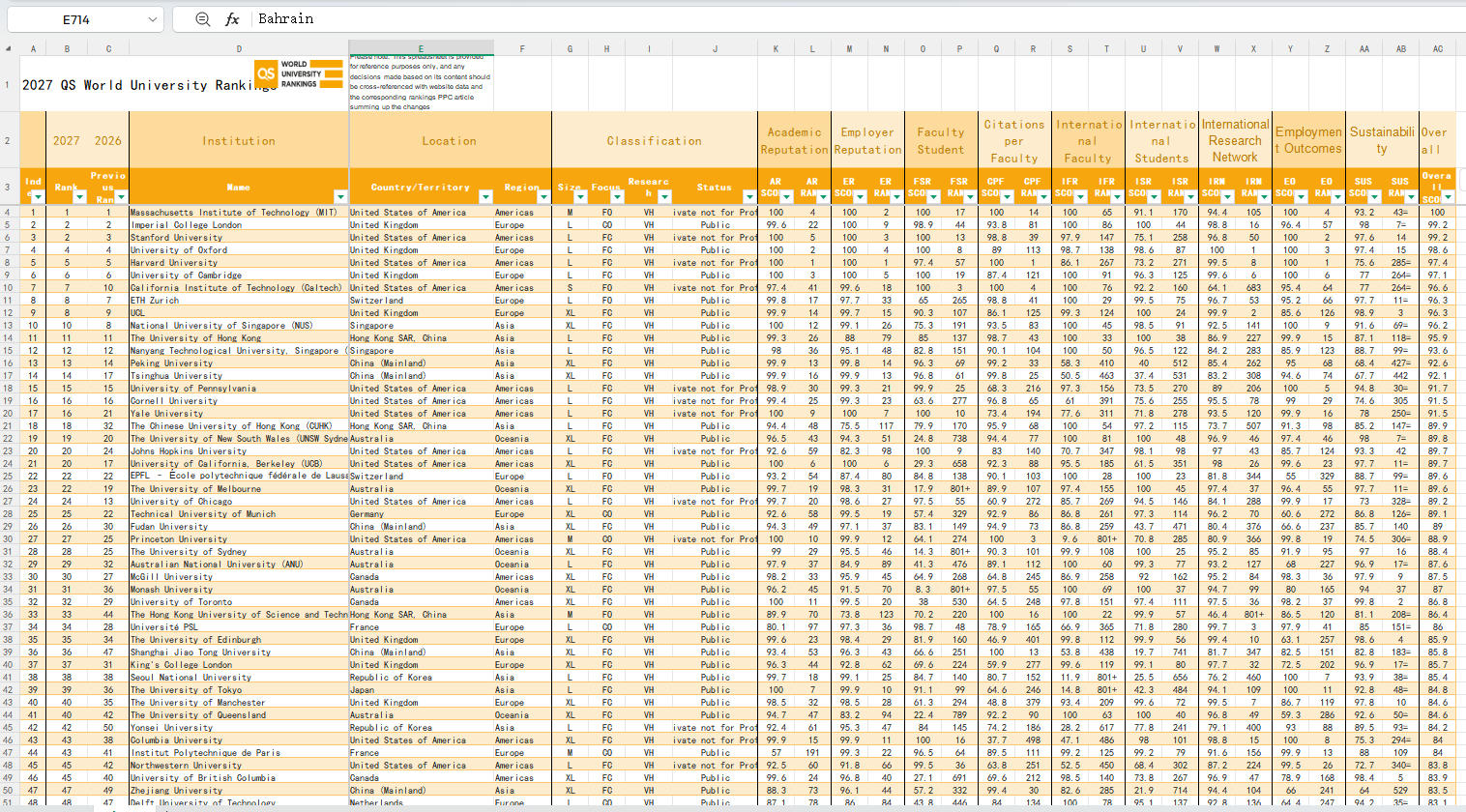Viewport: 1466px width, 812px height.
Task: Open the Size column filter dropdown
Action: [580, 197]
